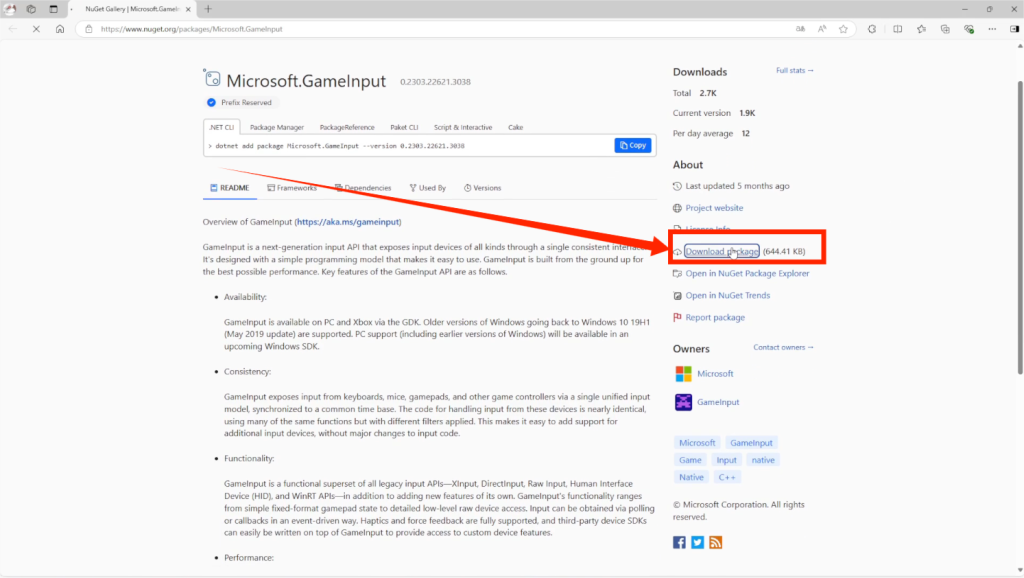1024x578 pixels.
Task: Open in NuGet Package Explorer
Action: pos(747,273)
